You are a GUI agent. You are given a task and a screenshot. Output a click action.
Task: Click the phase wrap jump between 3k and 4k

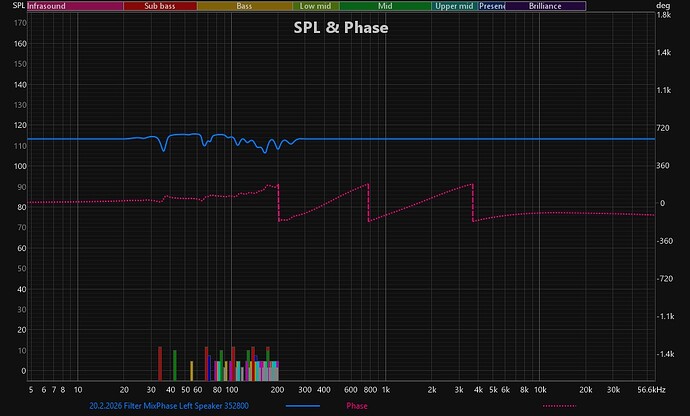pos(473,202)
